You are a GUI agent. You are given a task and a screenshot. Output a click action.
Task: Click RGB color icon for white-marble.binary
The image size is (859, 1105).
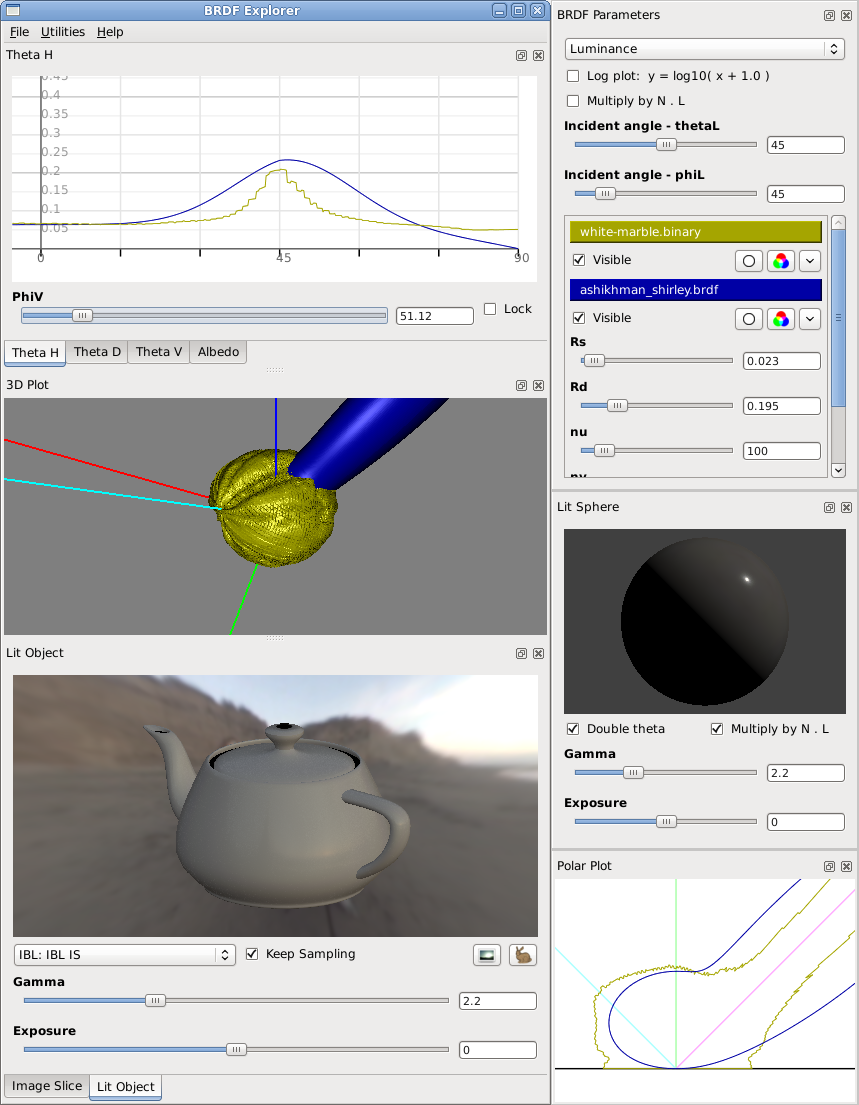coord(781,261)
